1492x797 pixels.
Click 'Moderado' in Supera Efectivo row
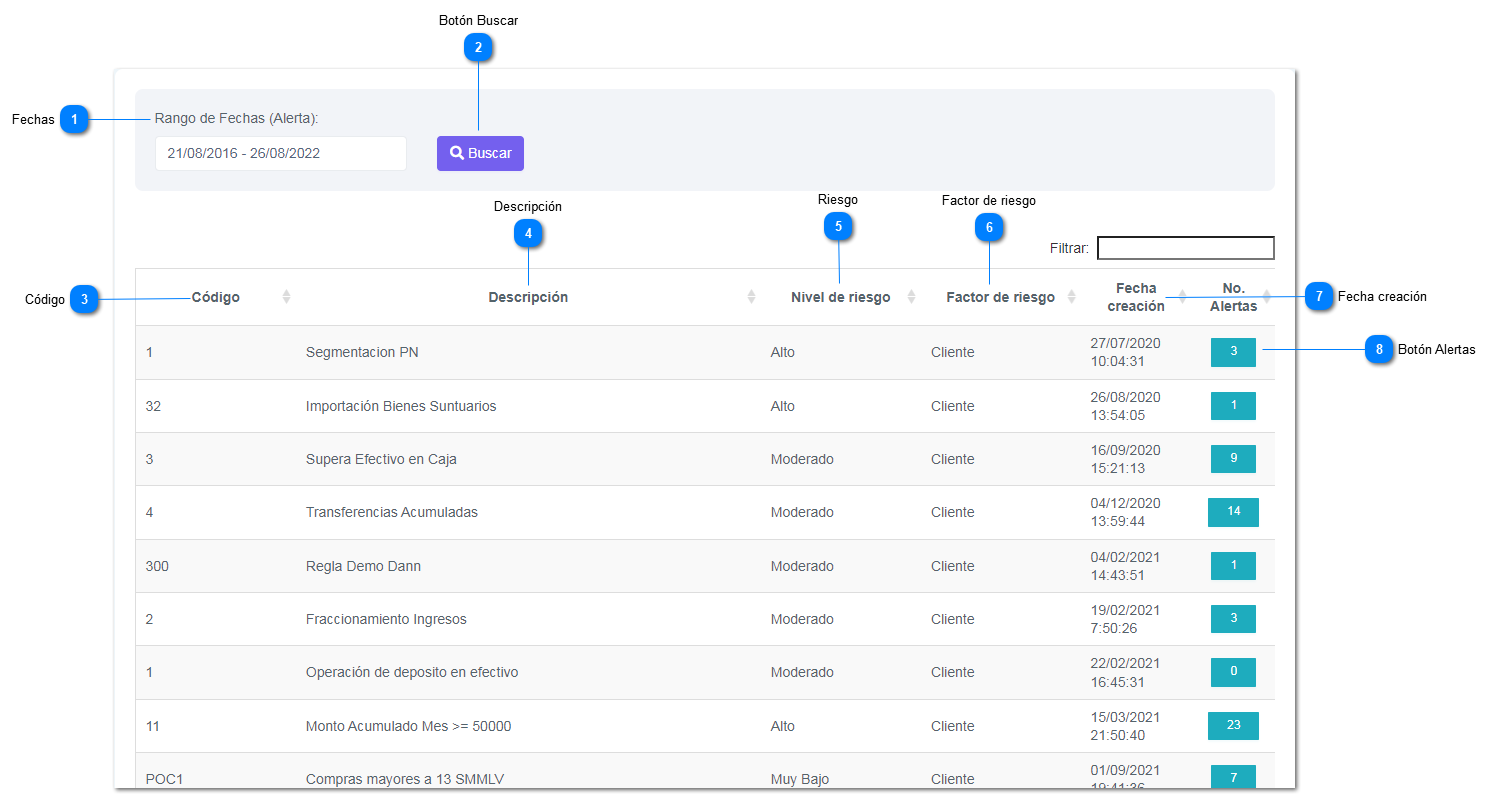802,459
